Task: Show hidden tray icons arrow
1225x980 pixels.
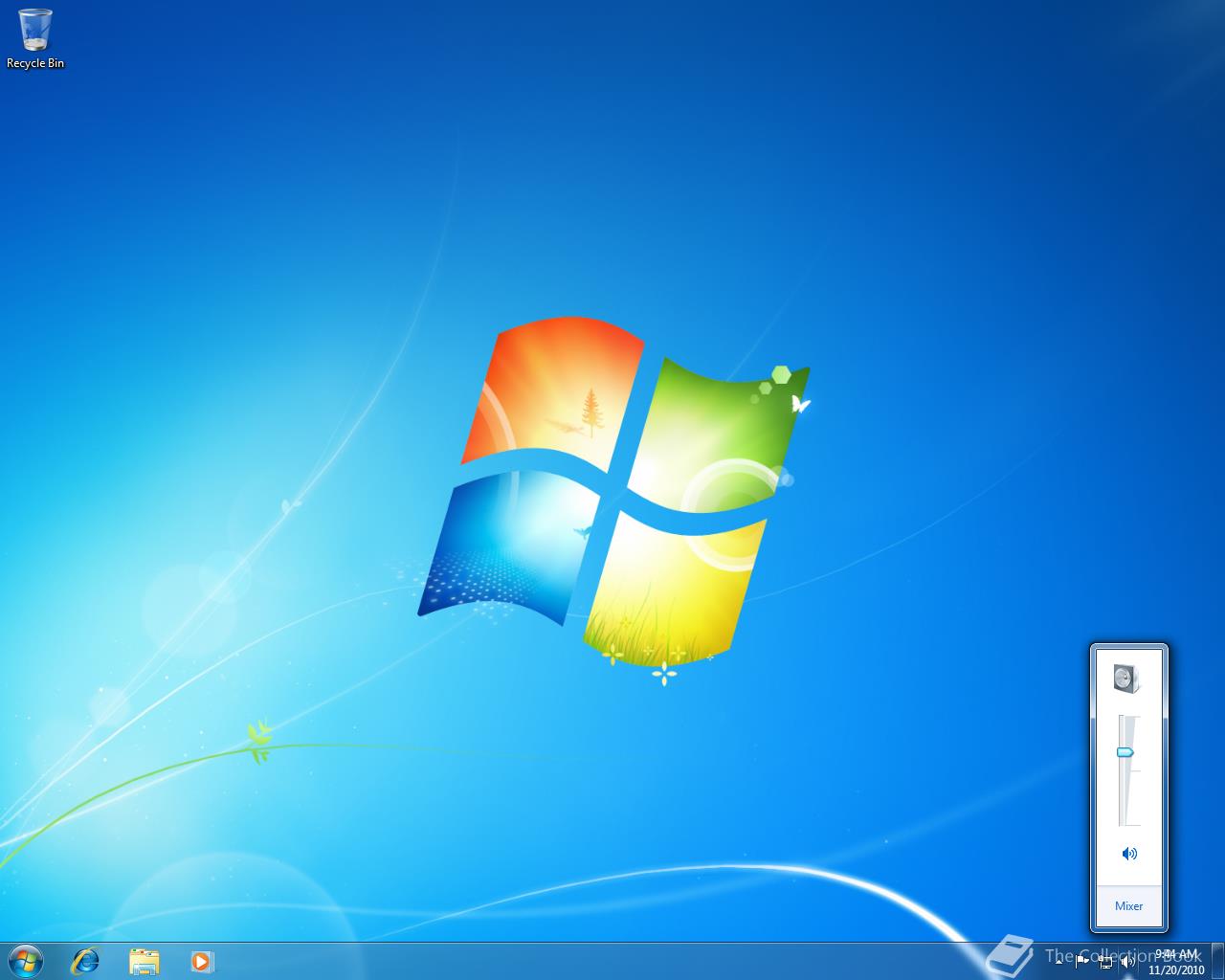Action: click(1058, 962)
